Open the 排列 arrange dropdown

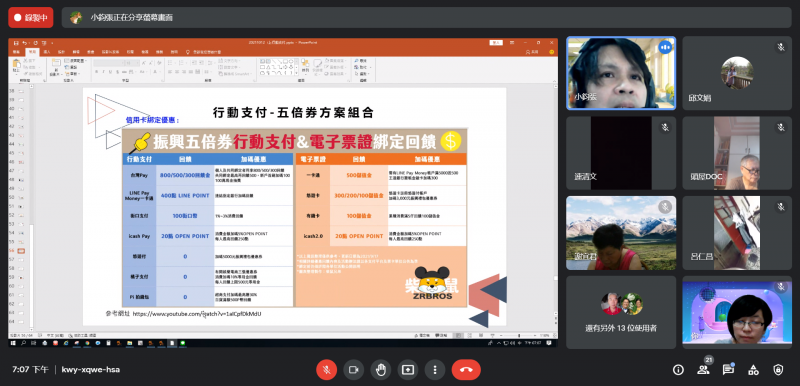(x=305, y=67)
